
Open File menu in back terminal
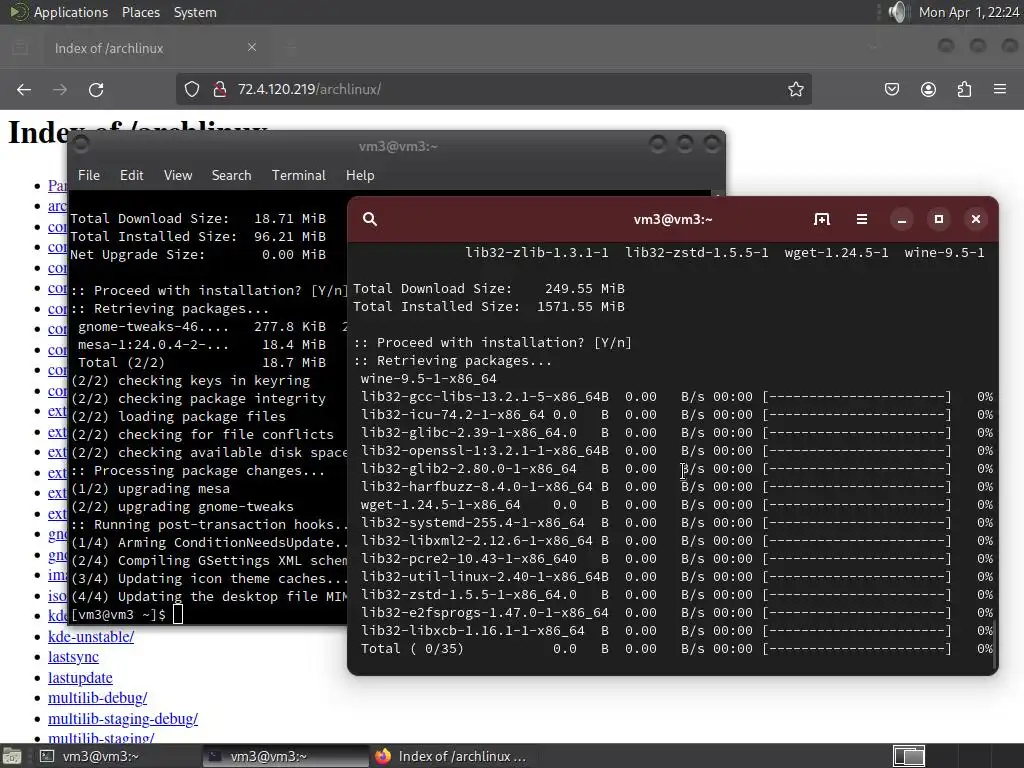[89, 175]
